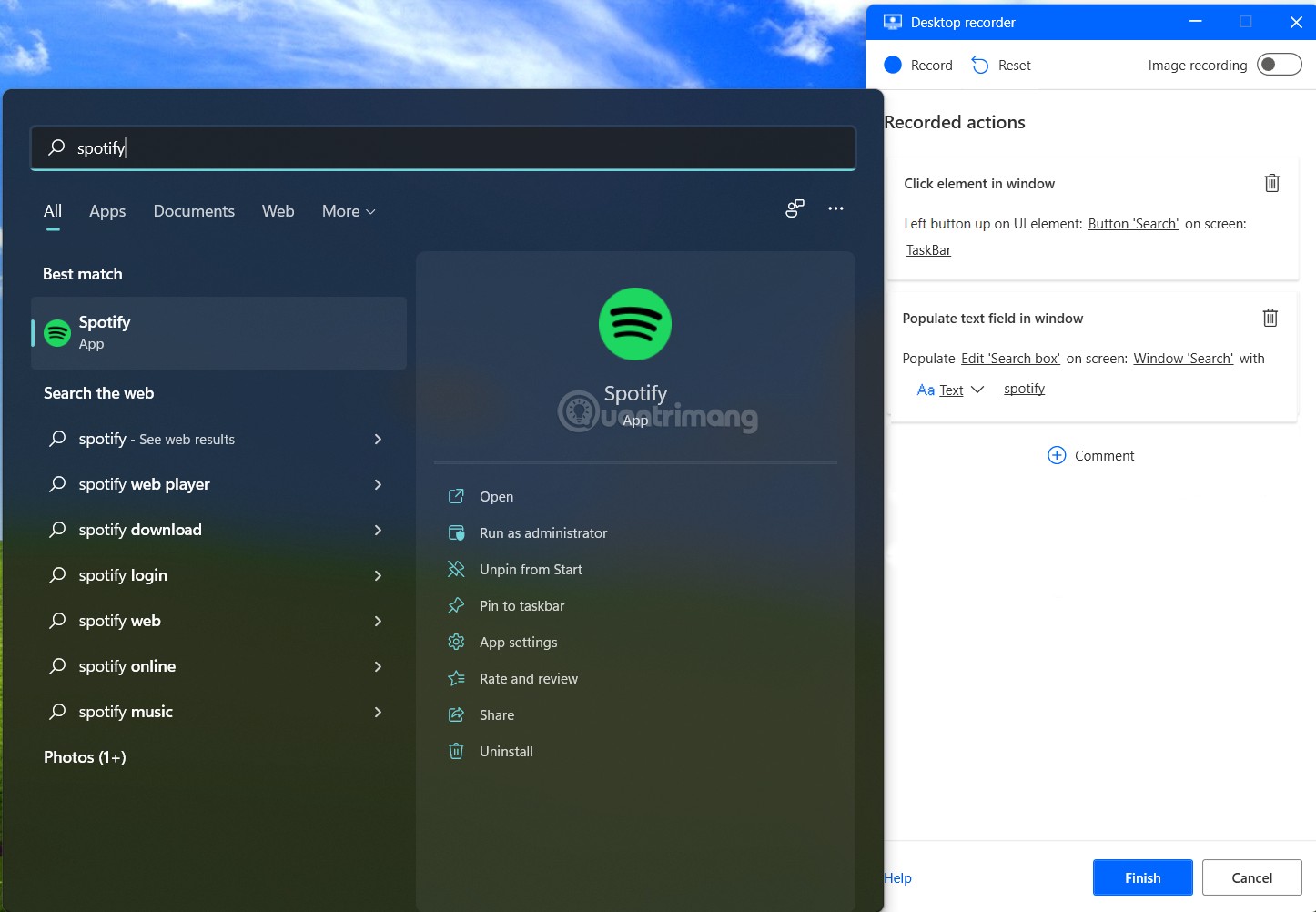The image size is (1316, 912).
Task: Click the Comment plus icon
Action: [1057, 455]
